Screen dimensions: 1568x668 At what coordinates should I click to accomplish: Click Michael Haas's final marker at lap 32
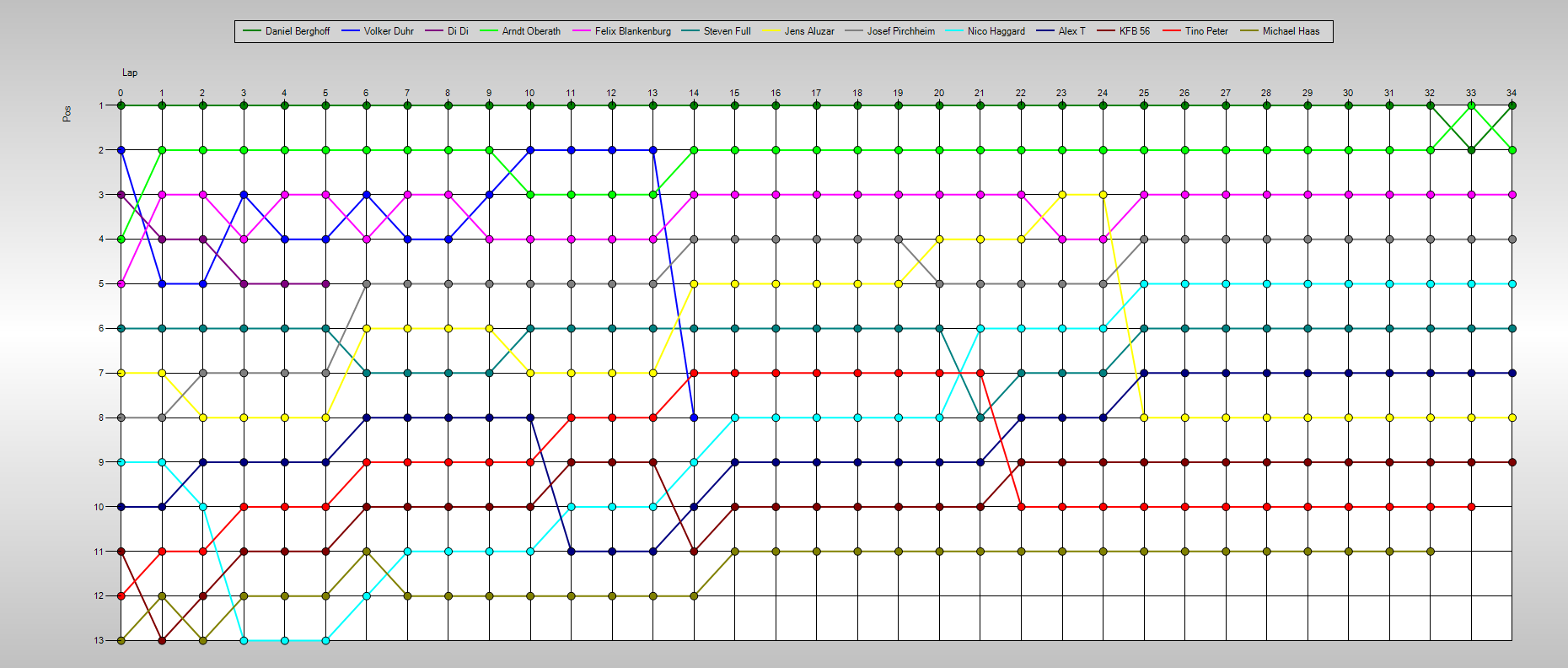(x=1430, y=552)
